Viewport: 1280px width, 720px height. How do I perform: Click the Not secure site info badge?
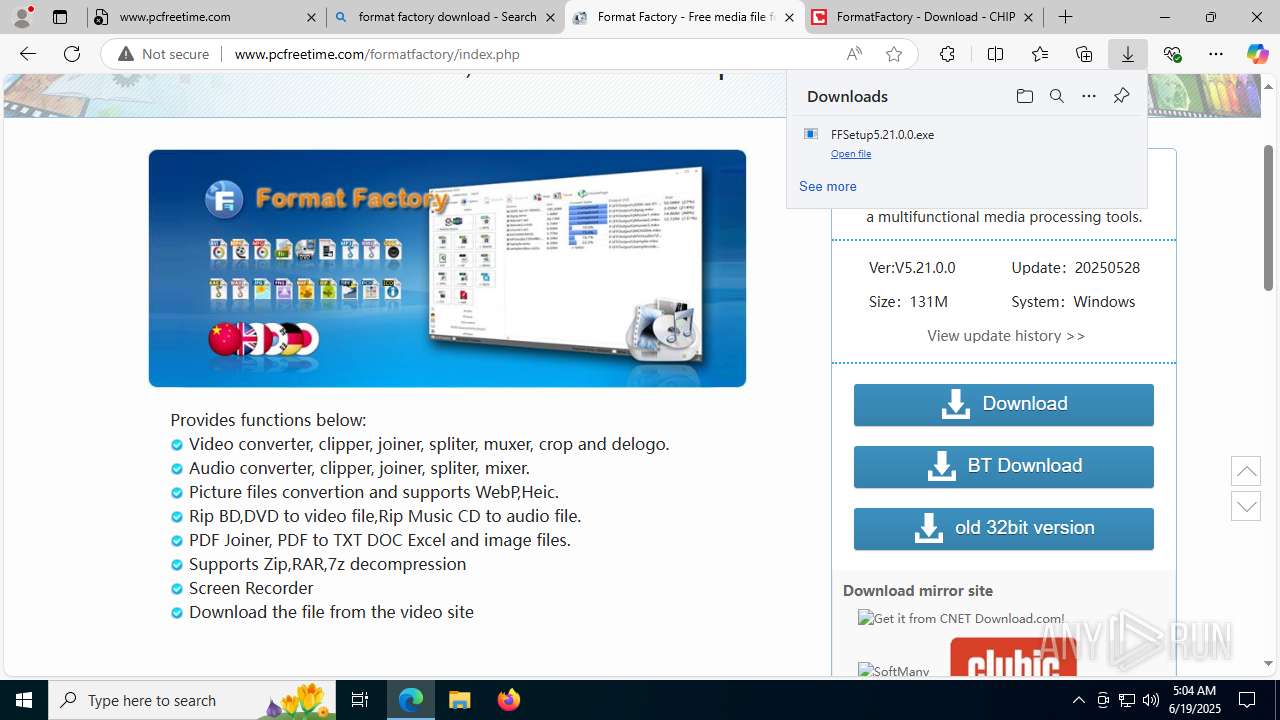tap(164, 54)
